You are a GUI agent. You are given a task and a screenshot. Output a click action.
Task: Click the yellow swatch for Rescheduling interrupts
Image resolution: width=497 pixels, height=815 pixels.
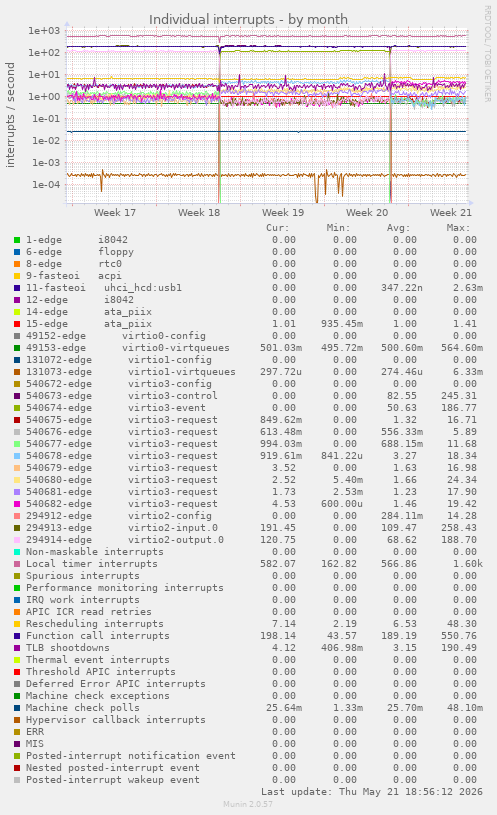pos(17,624)
